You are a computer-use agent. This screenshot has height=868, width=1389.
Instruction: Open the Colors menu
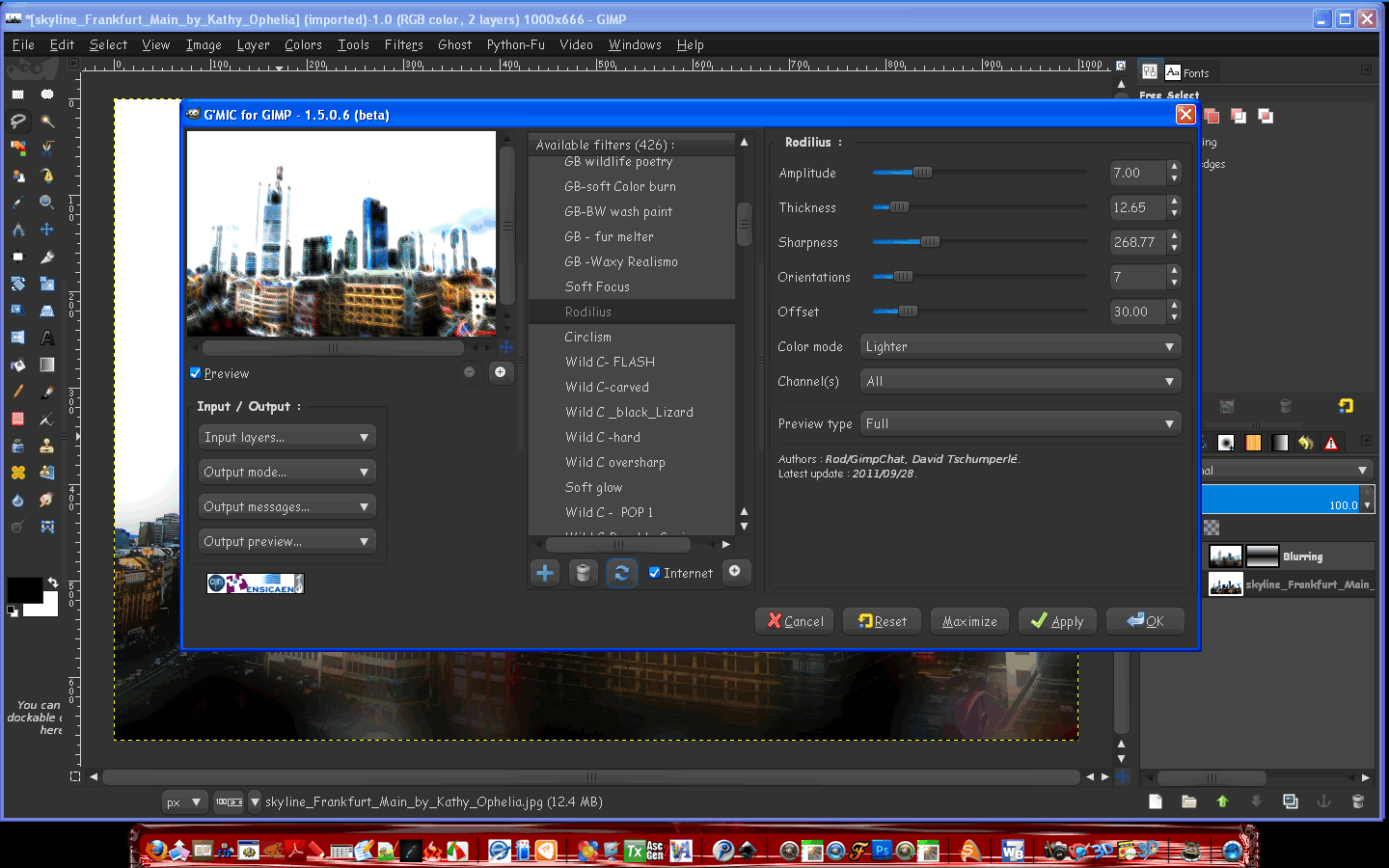coord(303,44)
